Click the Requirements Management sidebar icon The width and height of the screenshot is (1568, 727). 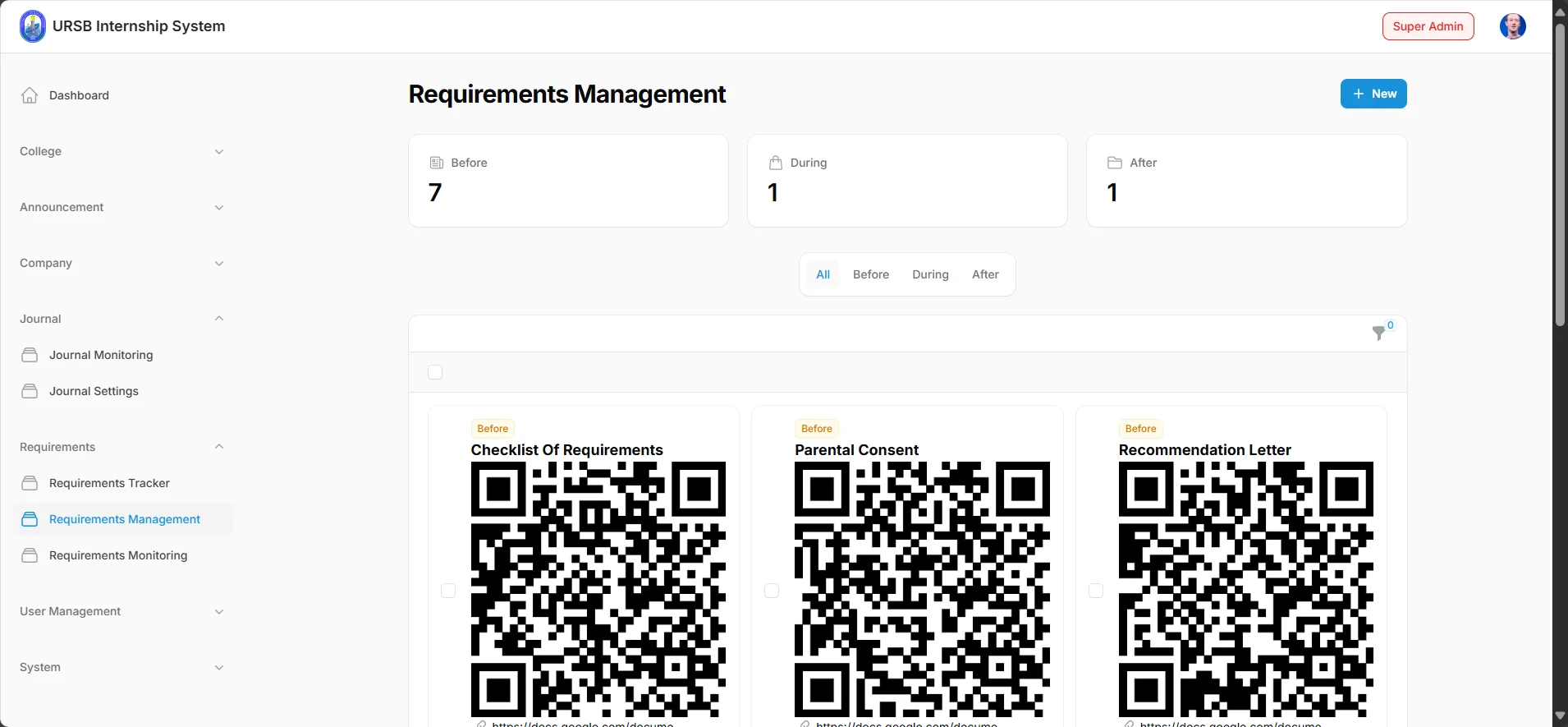[30, 519]
